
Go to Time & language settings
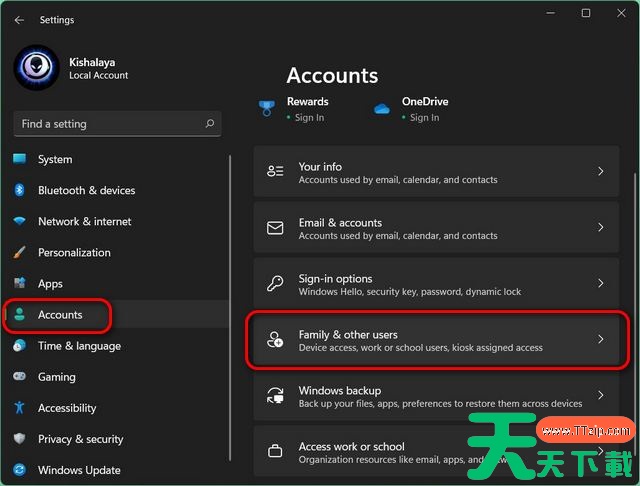pyautogui.click(x=79, y=346)
